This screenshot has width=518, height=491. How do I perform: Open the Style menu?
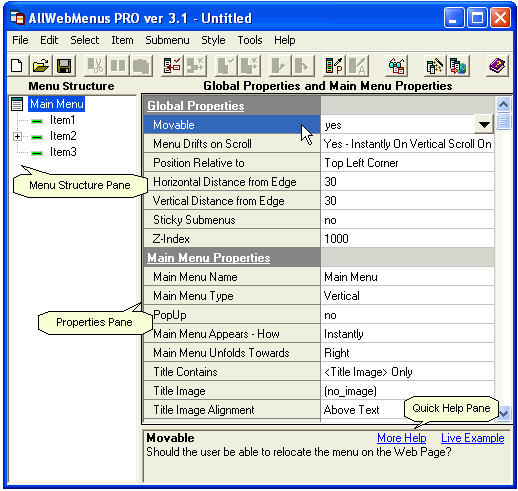tap(213, 40)
